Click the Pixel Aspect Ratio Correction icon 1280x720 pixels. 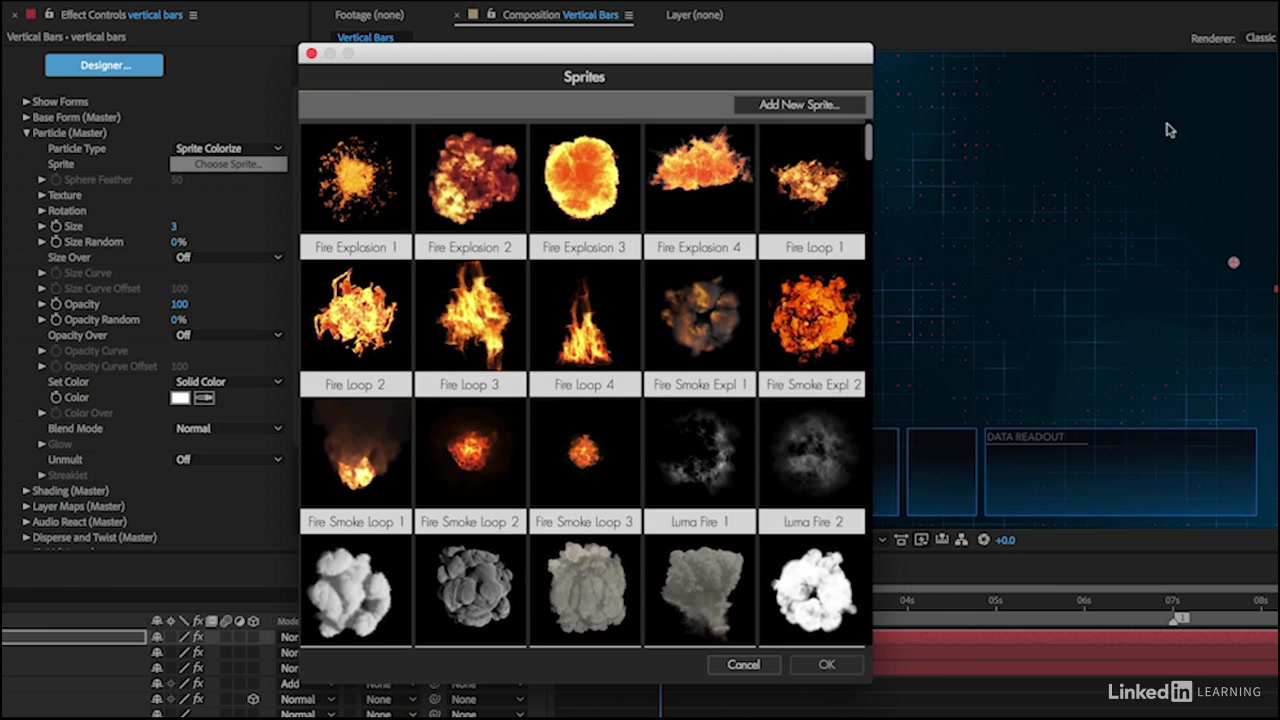(x=901, y=540)
